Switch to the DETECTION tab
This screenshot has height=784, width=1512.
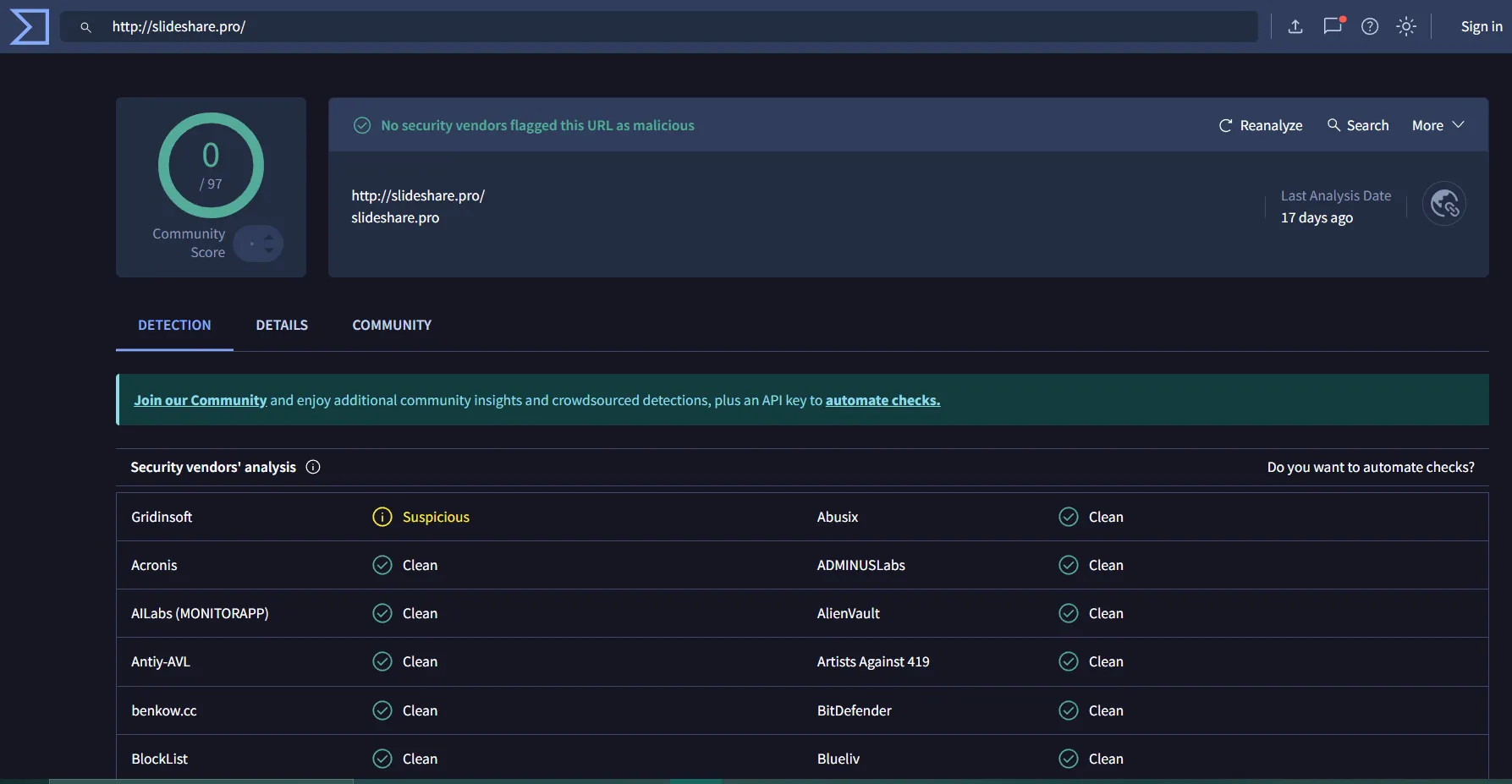[174, 326]
